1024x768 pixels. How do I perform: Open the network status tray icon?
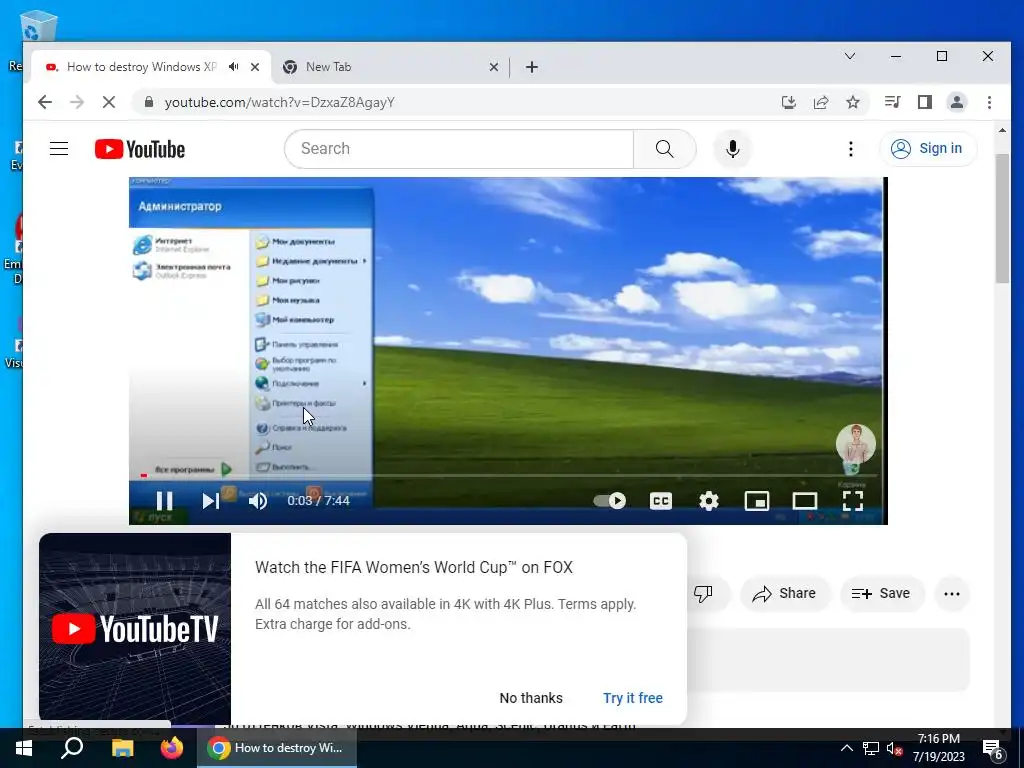coord(871,748)
